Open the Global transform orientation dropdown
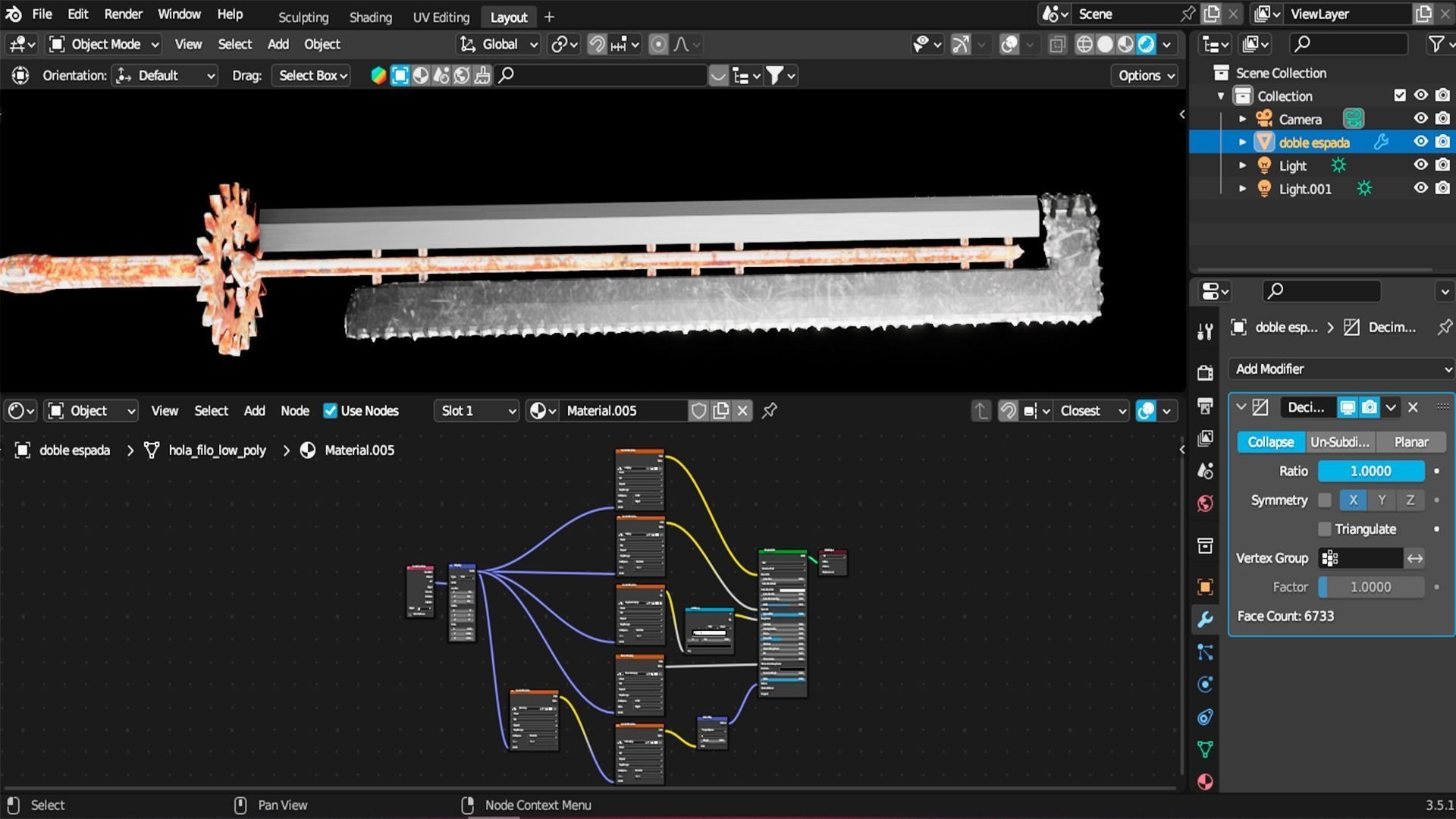 pos(497,44)
